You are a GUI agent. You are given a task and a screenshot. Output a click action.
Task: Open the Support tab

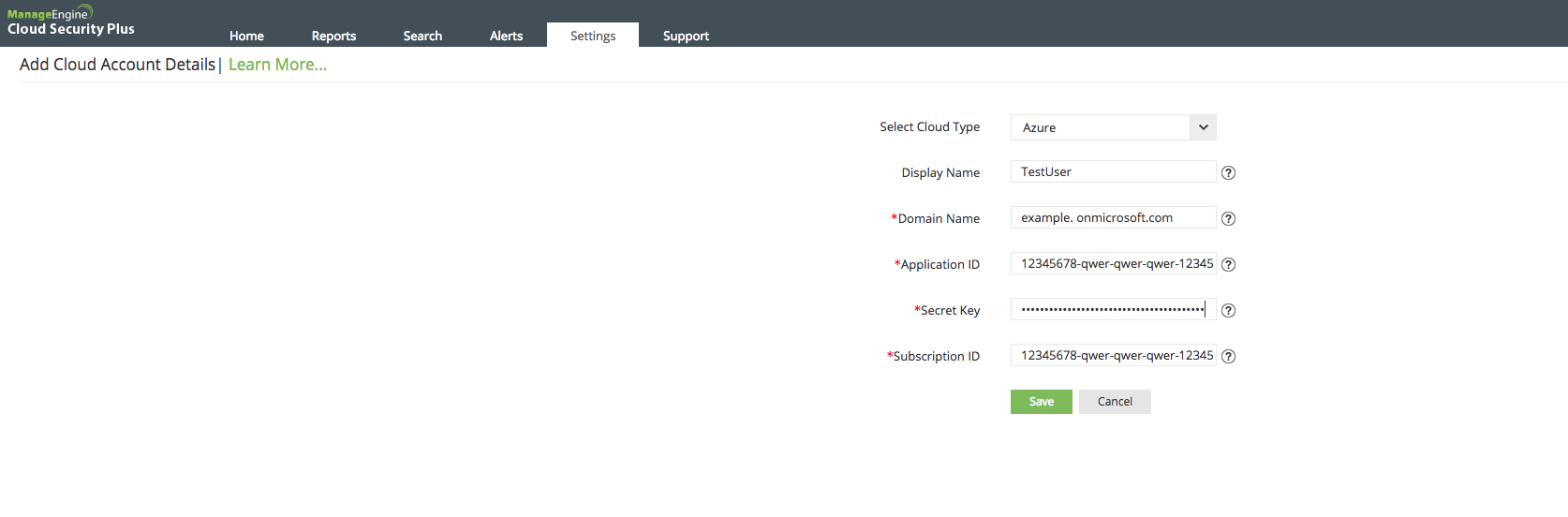pos(686,36)
